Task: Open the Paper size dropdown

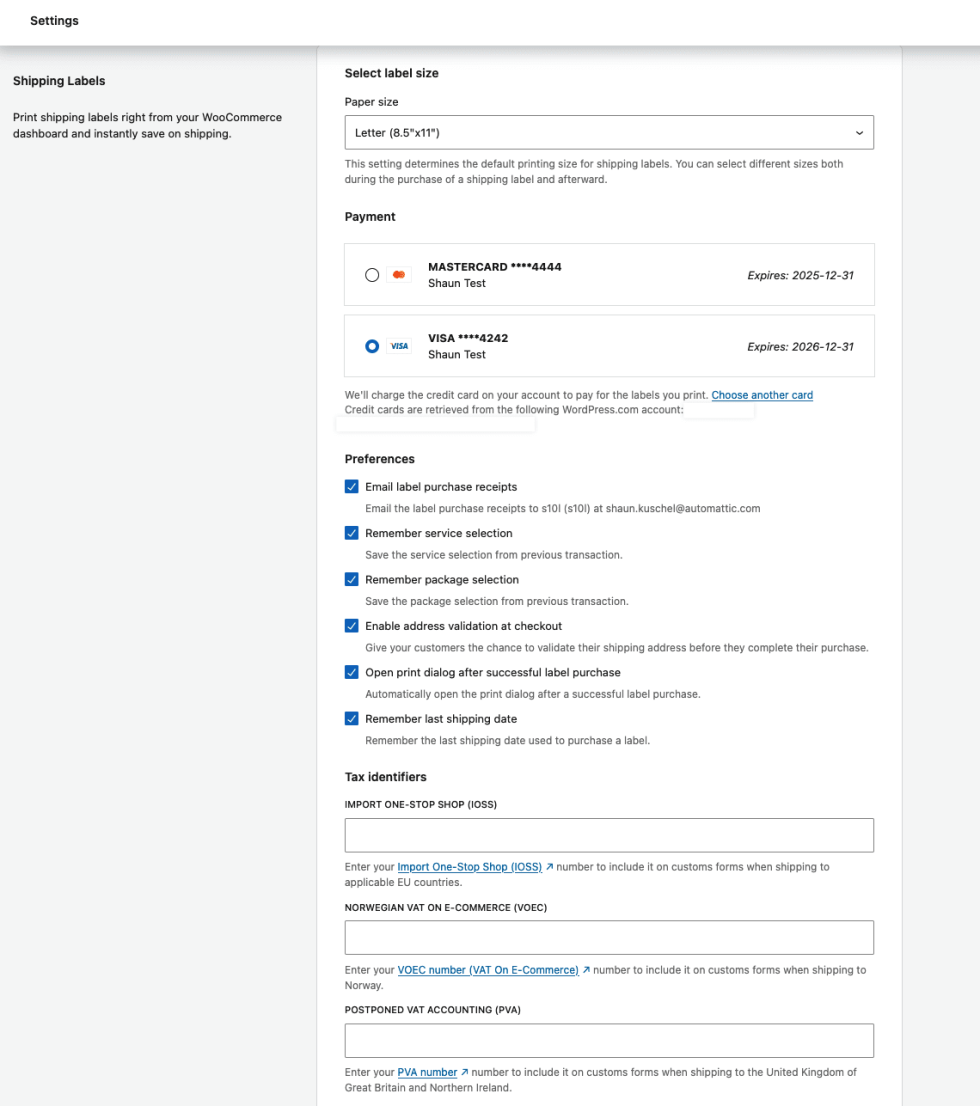Action: click(x=609, y=133)
